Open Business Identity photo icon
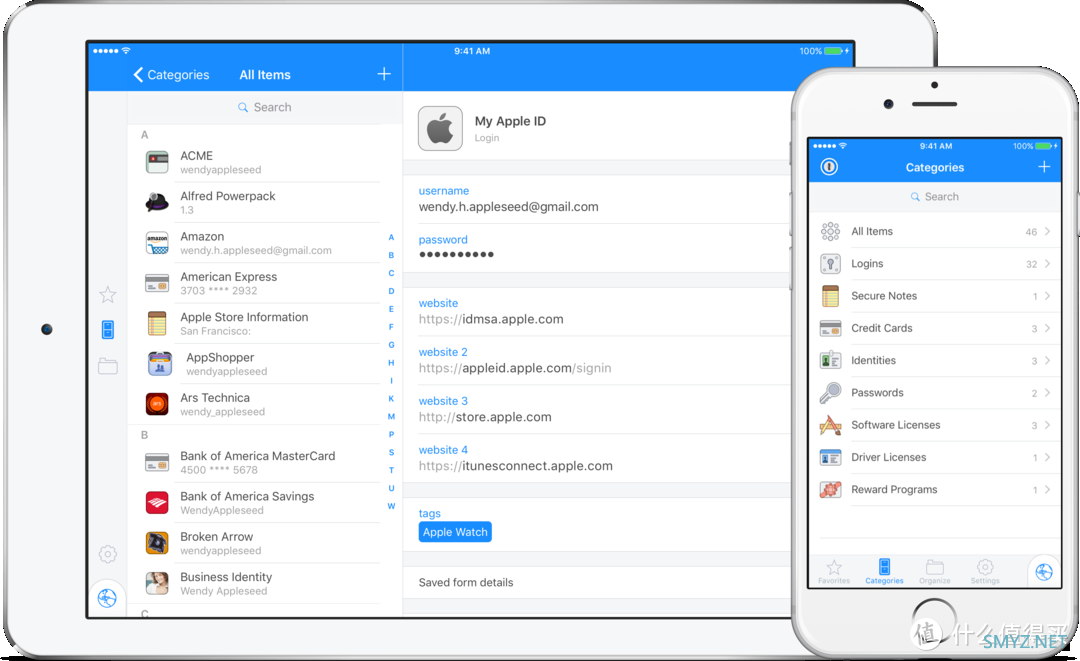Screen dimensions: 1080x661 coord(157,583)
